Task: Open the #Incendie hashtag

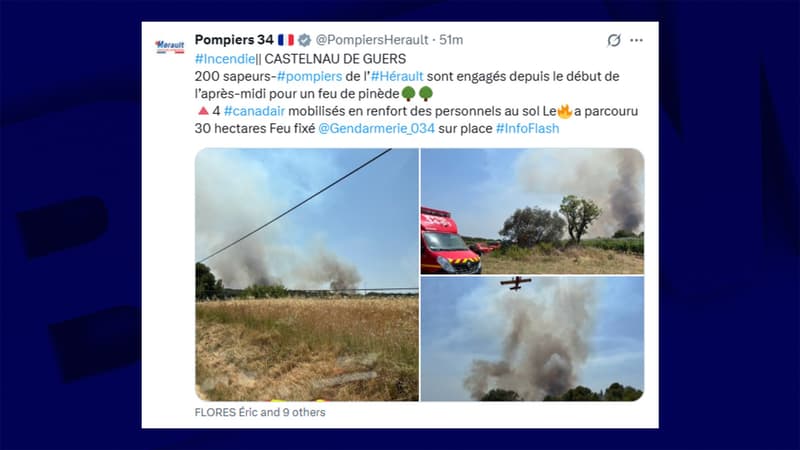Action: tap(224, 59)
